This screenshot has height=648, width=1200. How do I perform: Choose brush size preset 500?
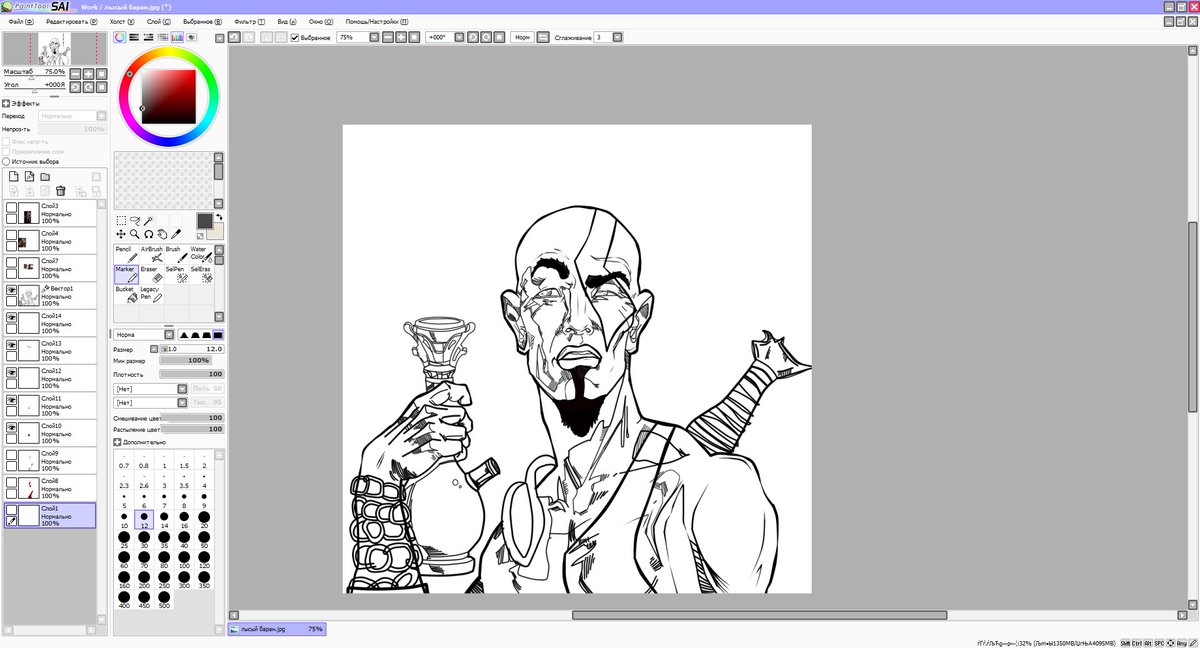pos(164,600)
